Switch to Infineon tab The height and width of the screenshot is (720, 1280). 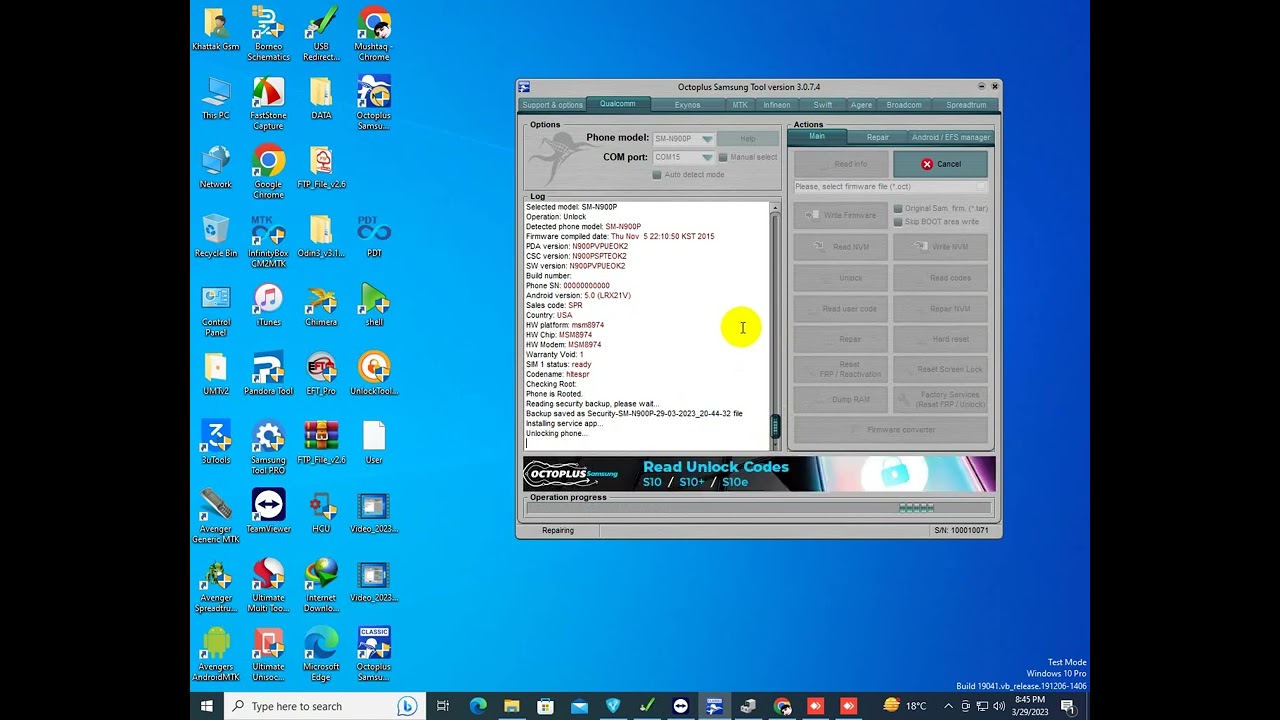pyautogui.click(x=777, y=105)
